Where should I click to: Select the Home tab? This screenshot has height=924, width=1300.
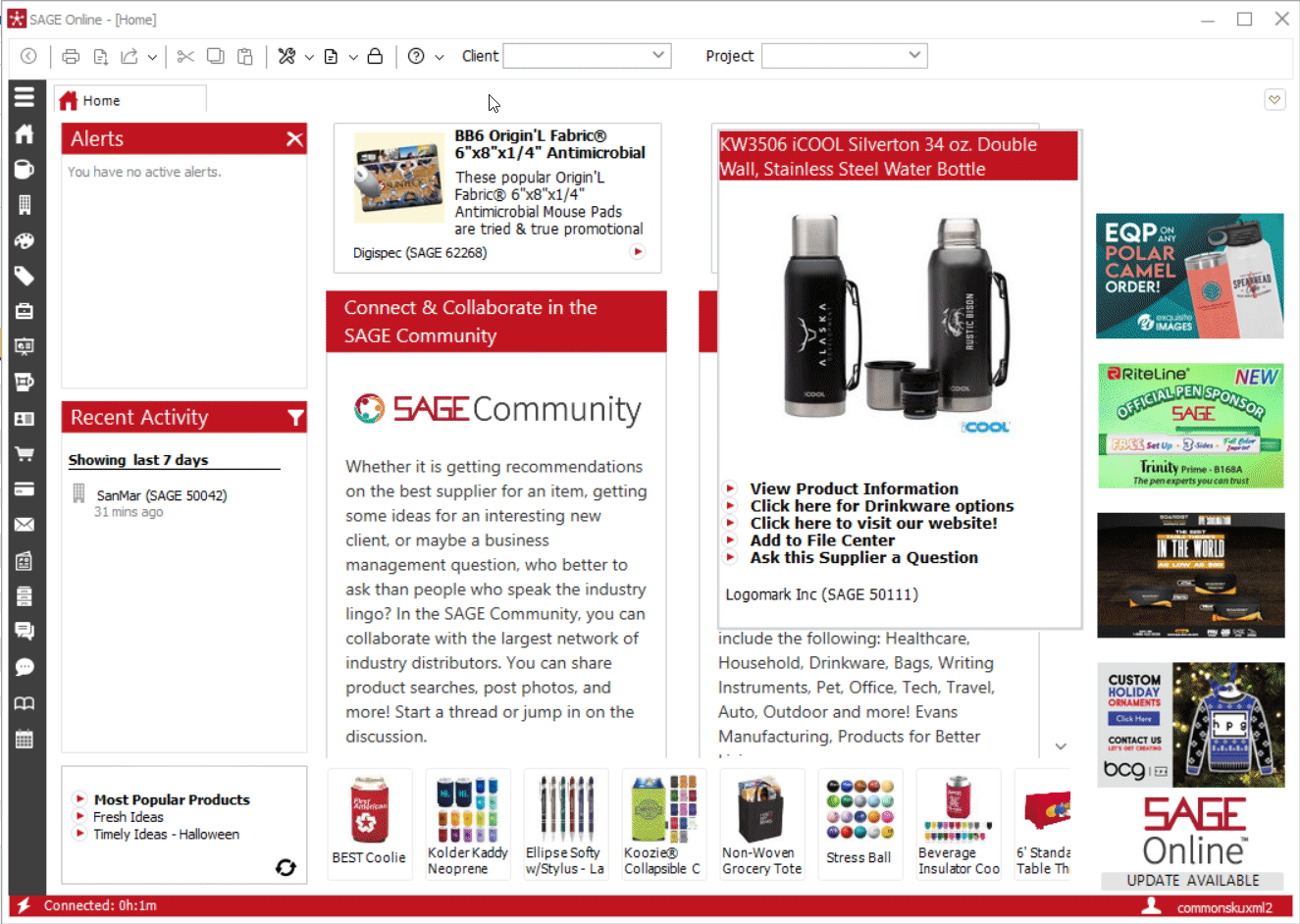[x=101, y=100]
